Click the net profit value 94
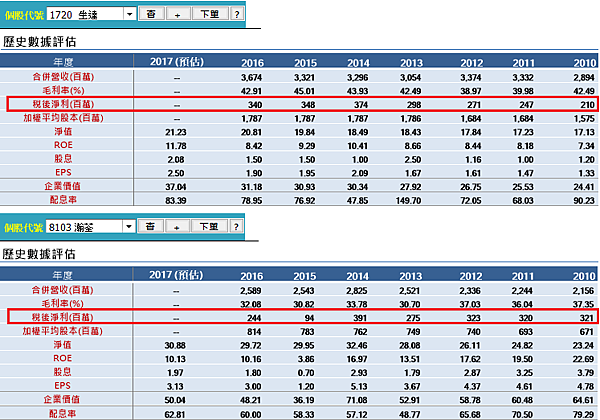 click(310, 318)
